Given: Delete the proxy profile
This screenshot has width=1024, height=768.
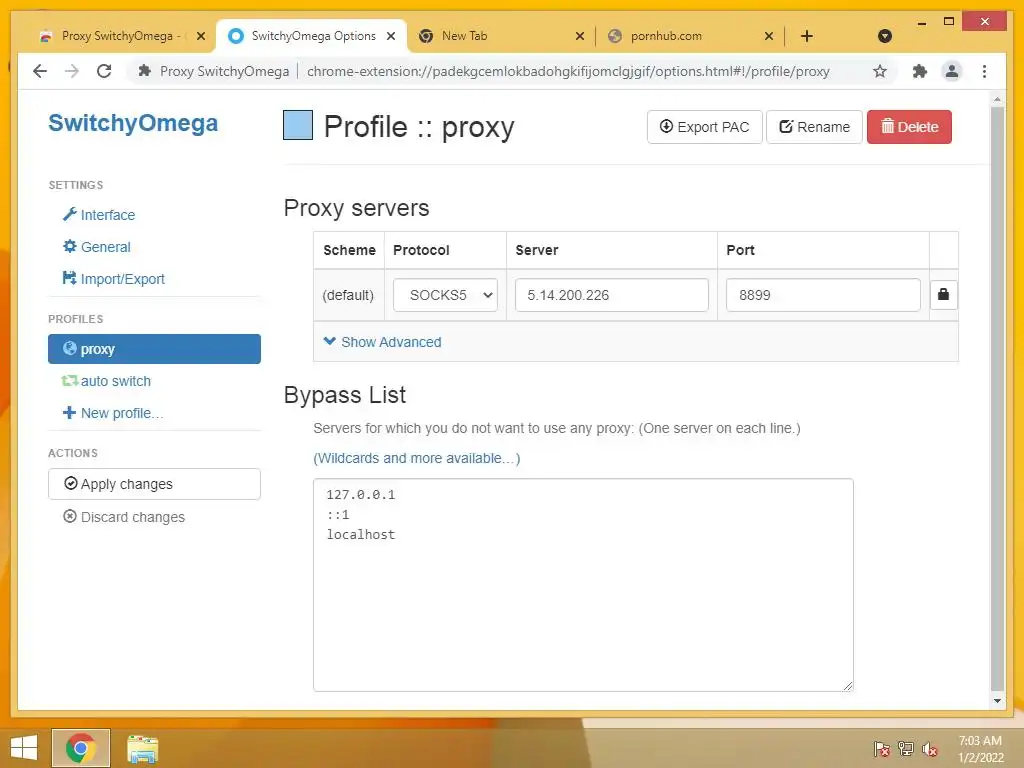Looking at the screenshot, I should (x=909, y=127).
